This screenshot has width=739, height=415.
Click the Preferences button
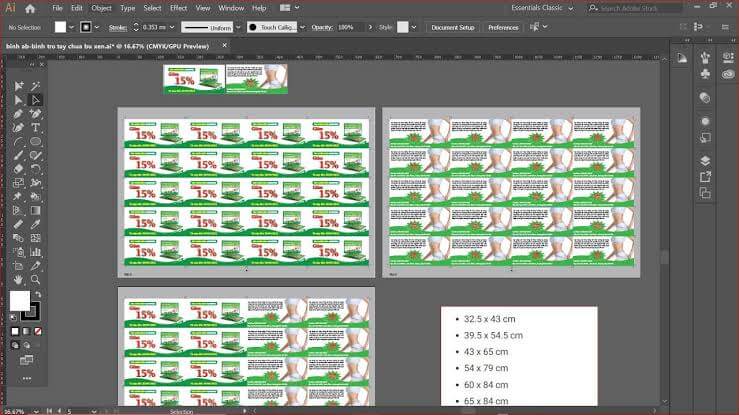point(503,27)
